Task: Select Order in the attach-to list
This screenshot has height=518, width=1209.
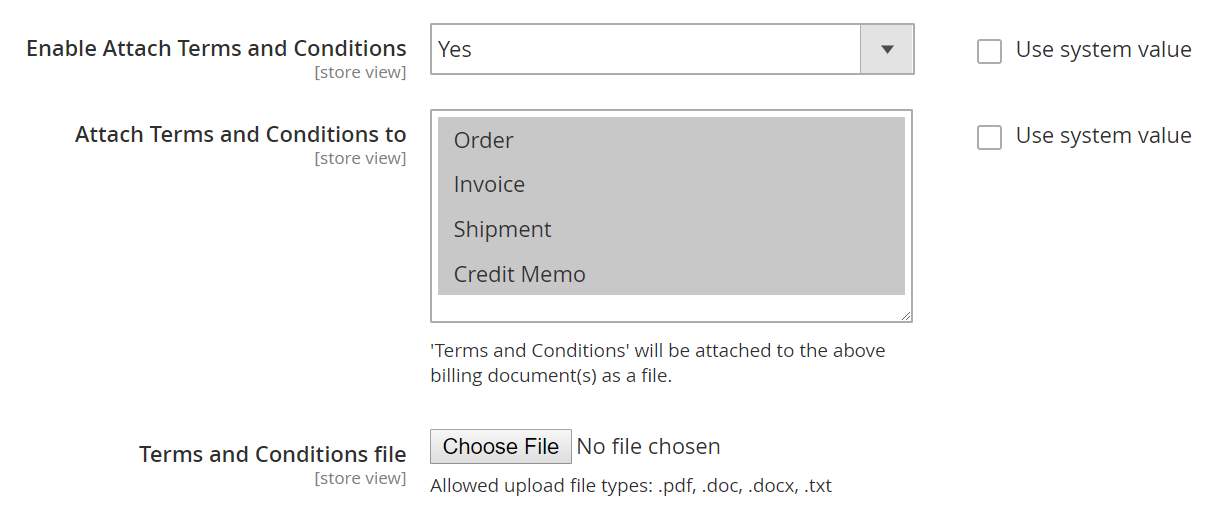Action: 484,140
